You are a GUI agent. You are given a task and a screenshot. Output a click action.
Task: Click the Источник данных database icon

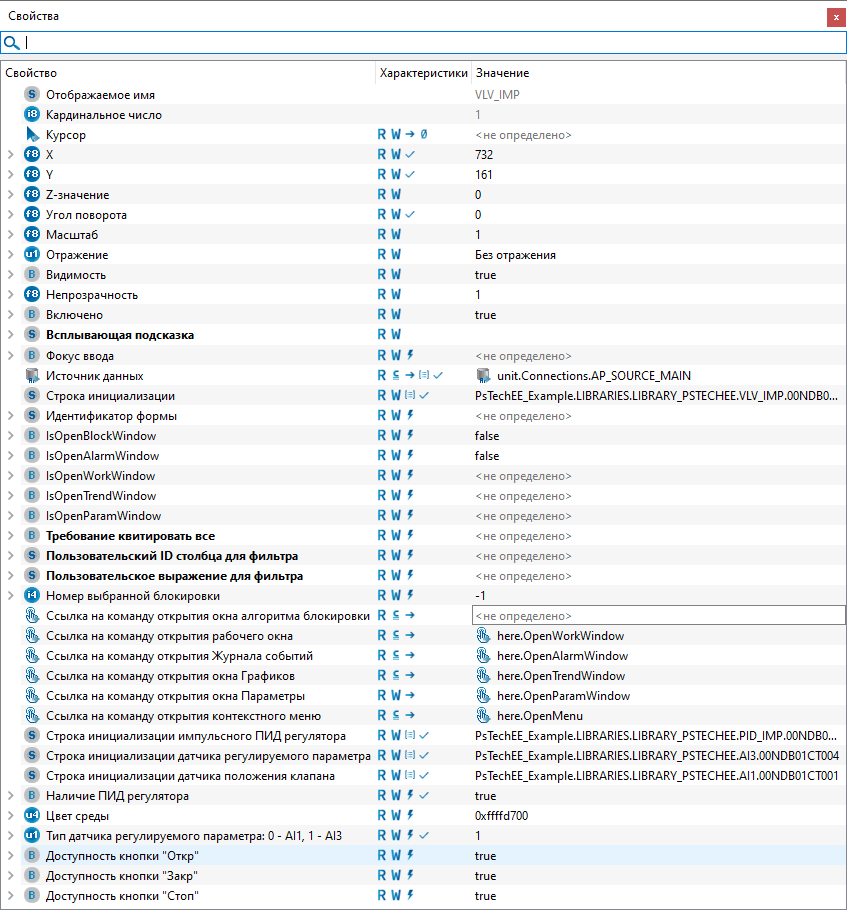point(32,376)
